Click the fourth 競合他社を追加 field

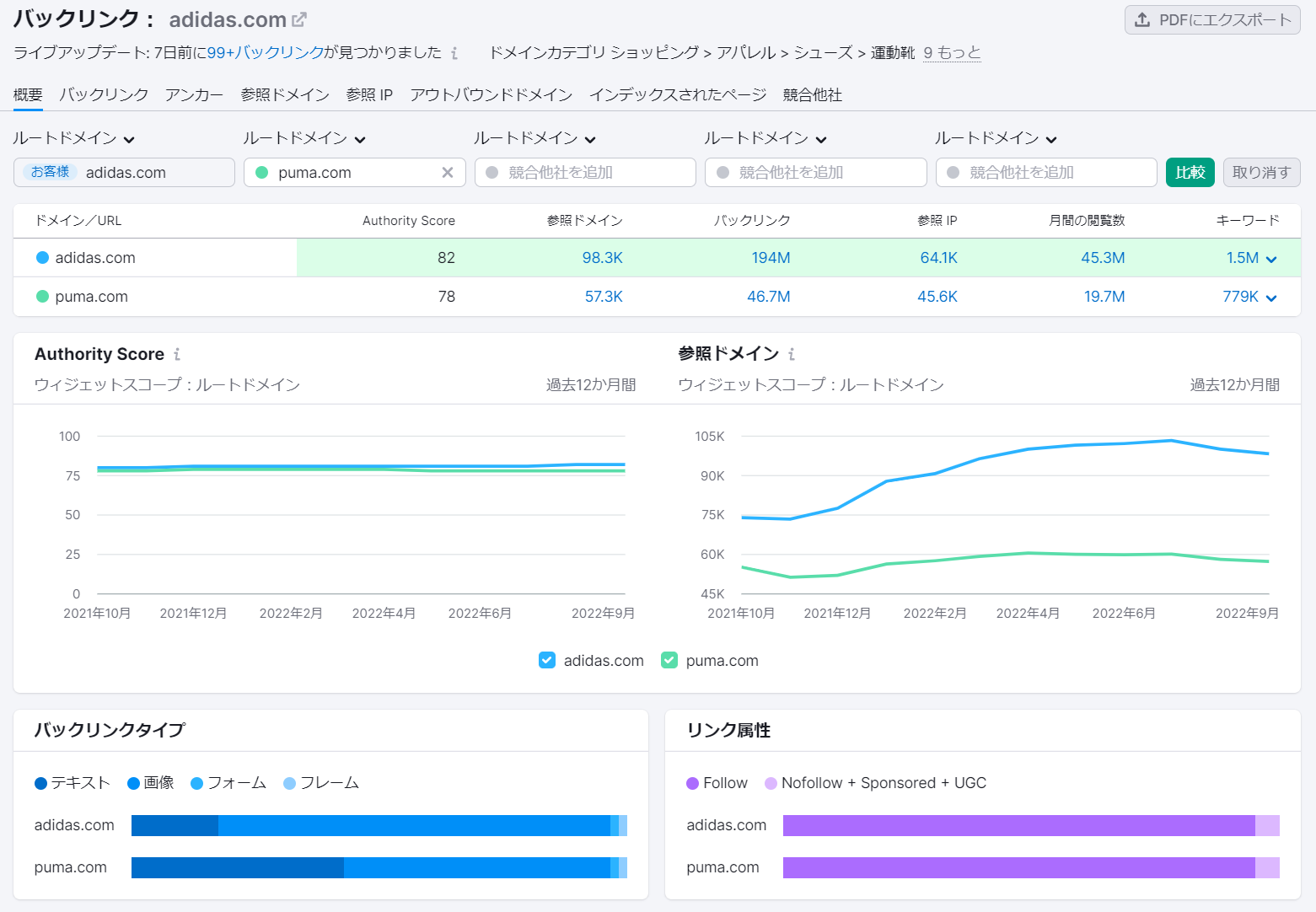(816, 172)
